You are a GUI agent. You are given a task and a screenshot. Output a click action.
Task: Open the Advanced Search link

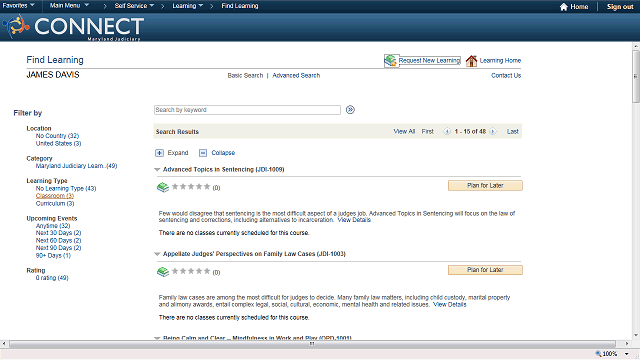296,76
